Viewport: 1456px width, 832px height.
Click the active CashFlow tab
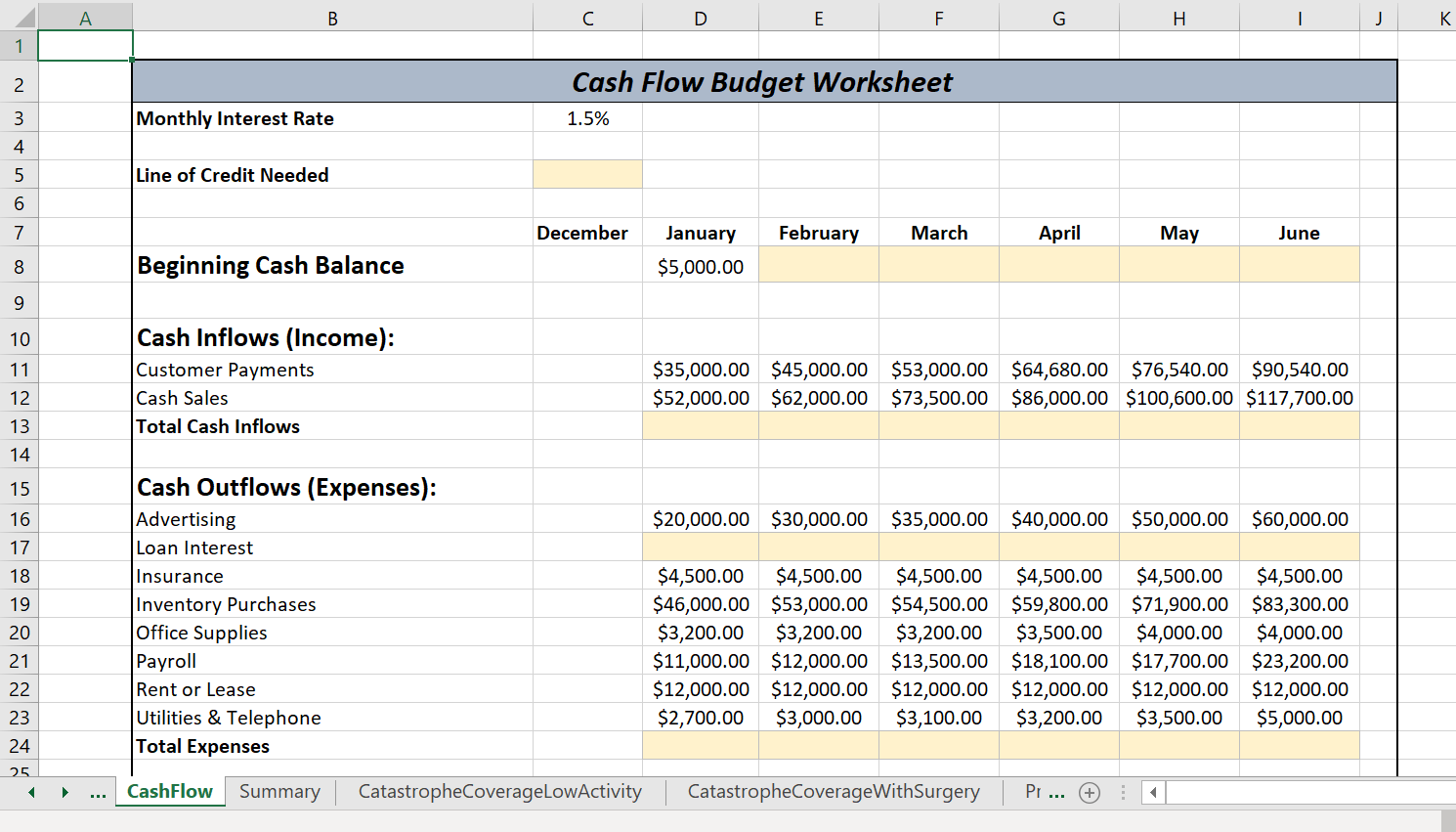[170, 792]
